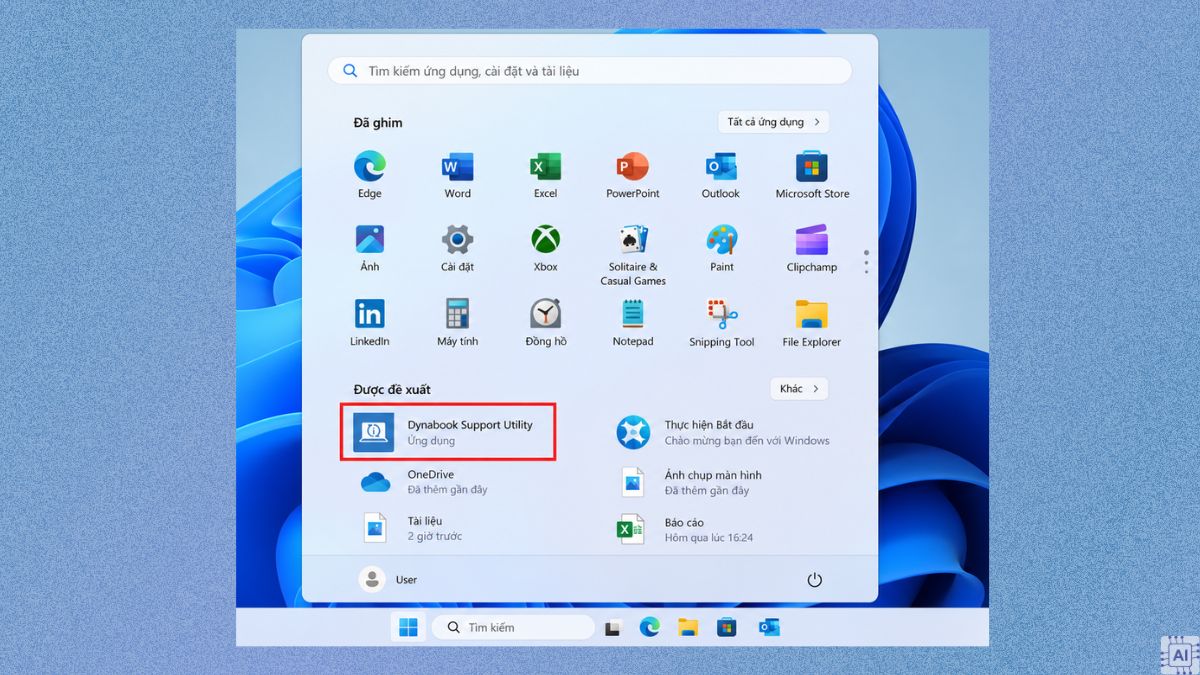Open Cài đặt (Settings) gear icon

[457, 248]
